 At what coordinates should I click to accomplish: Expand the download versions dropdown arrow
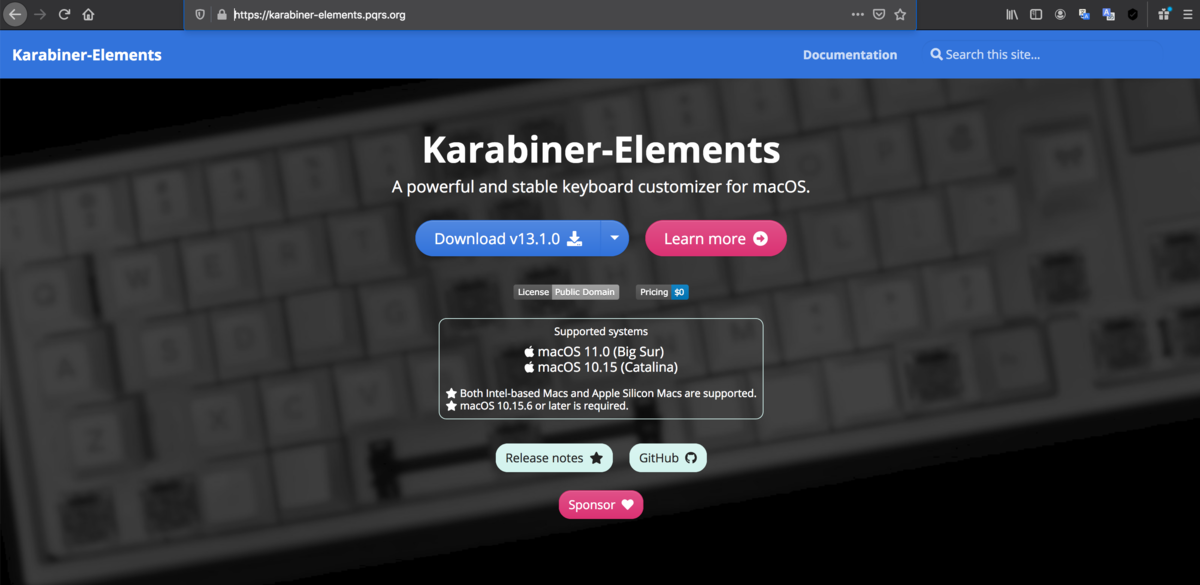point(614,239)
